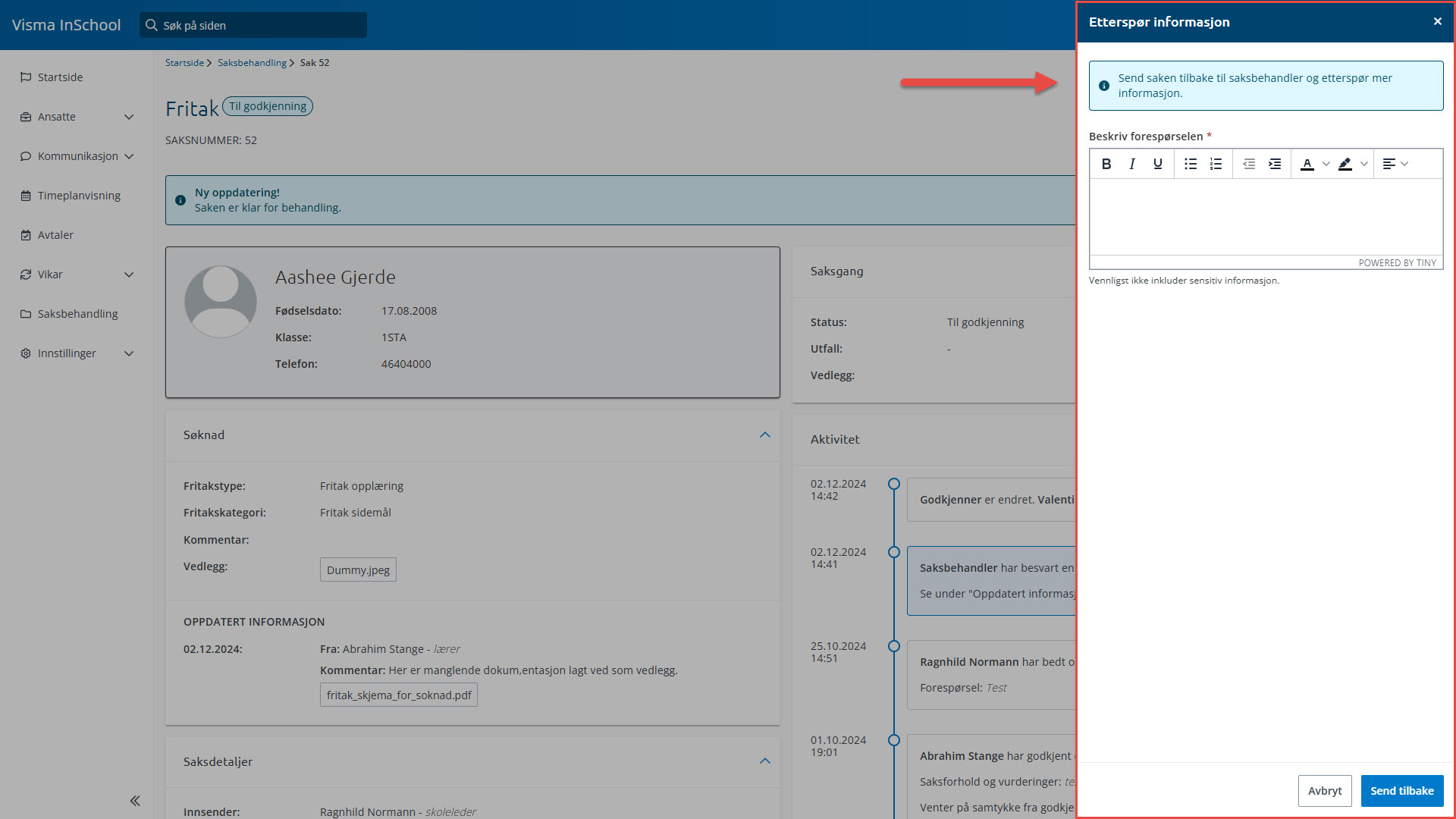Image resolution: width=1456 pixels, height=819 pixels.
Task: Collapse the Søknad section
Action: pyautogui.click(x=764, y=435)
